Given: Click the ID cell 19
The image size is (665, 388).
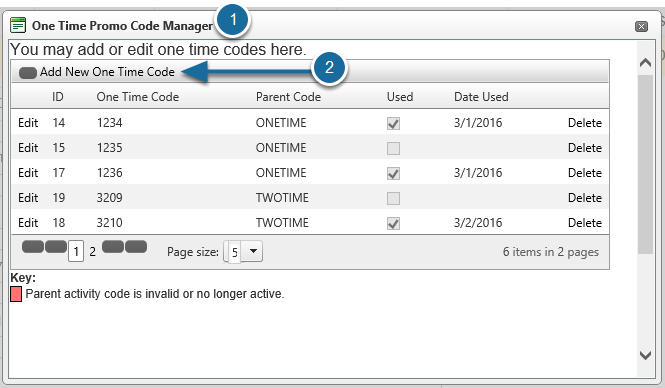Looking at the screenshot, I should coord(59,198).
